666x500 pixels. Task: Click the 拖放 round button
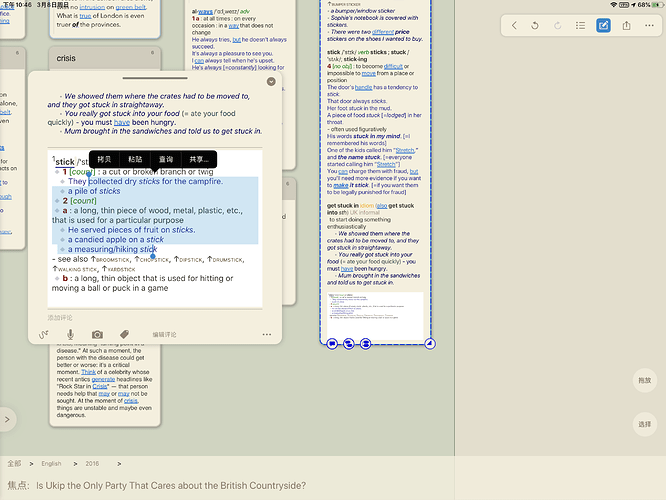(x=644, y=380)
